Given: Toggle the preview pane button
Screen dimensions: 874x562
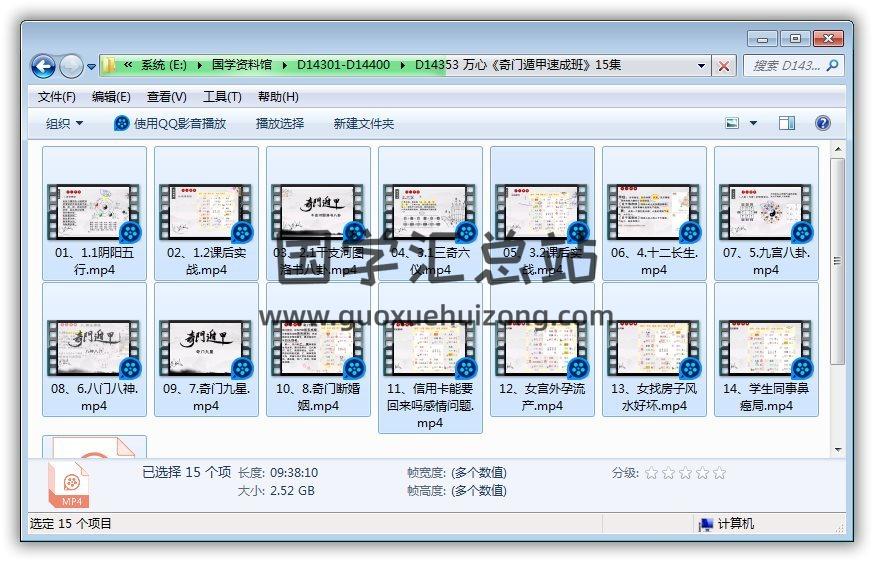Looking at the screenshot, I should click(x=787, y=123).
